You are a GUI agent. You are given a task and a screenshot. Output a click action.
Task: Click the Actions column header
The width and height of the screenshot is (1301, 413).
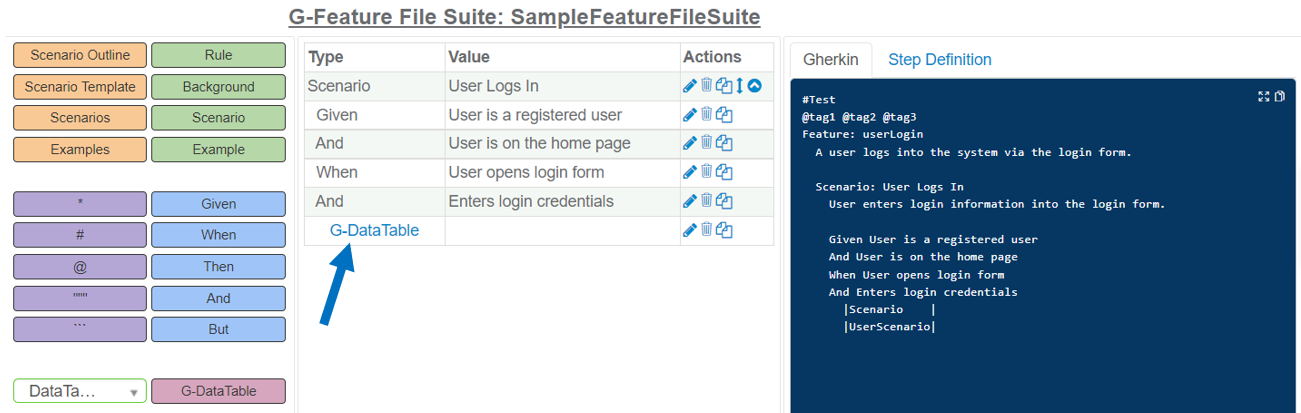(x=726, y=57)
